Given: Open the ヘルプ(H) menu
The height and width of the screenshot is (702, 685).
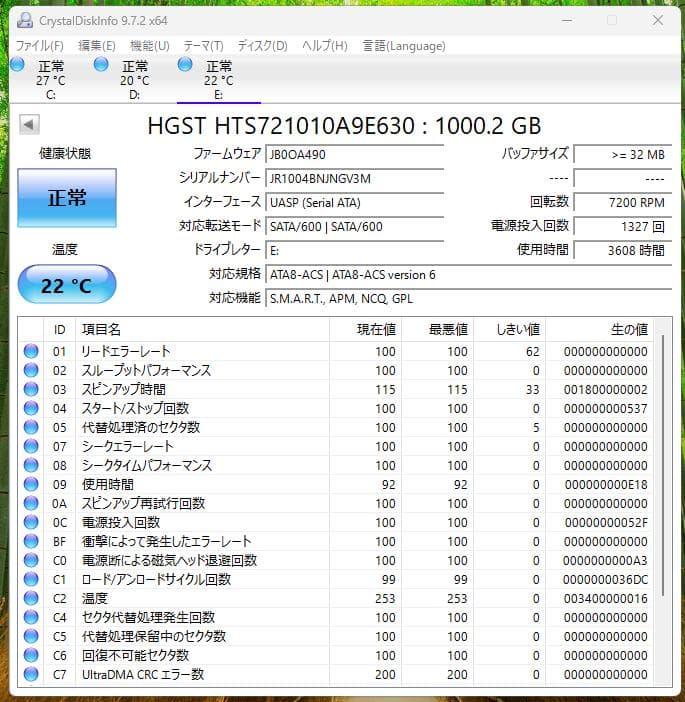Looking at the screenshot, I should (325, 46).
